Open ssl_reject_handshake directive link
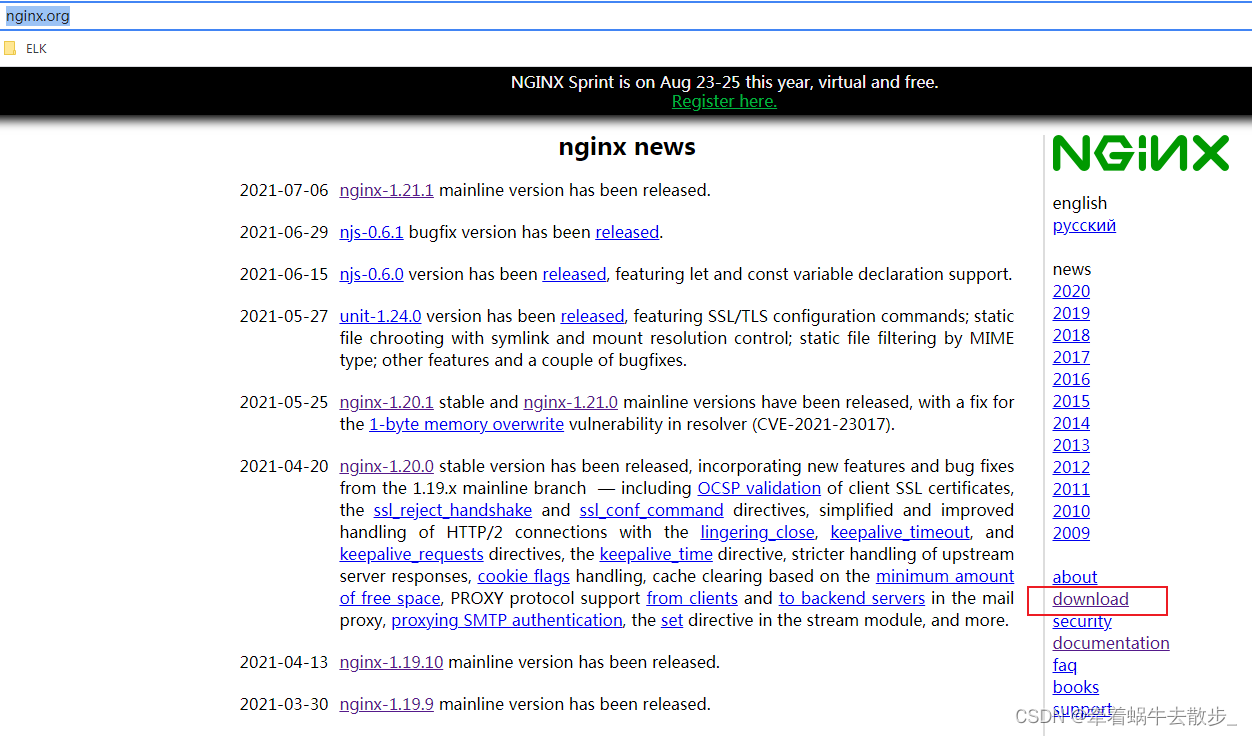The height and width of the screenshot is (736, 1252). [453, 510]
